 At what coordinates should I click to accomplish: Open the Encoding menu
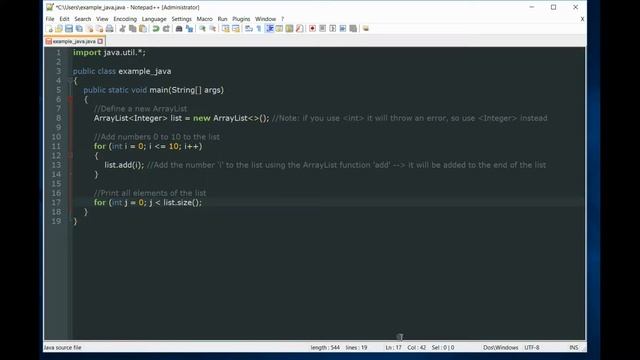[125, 19]
